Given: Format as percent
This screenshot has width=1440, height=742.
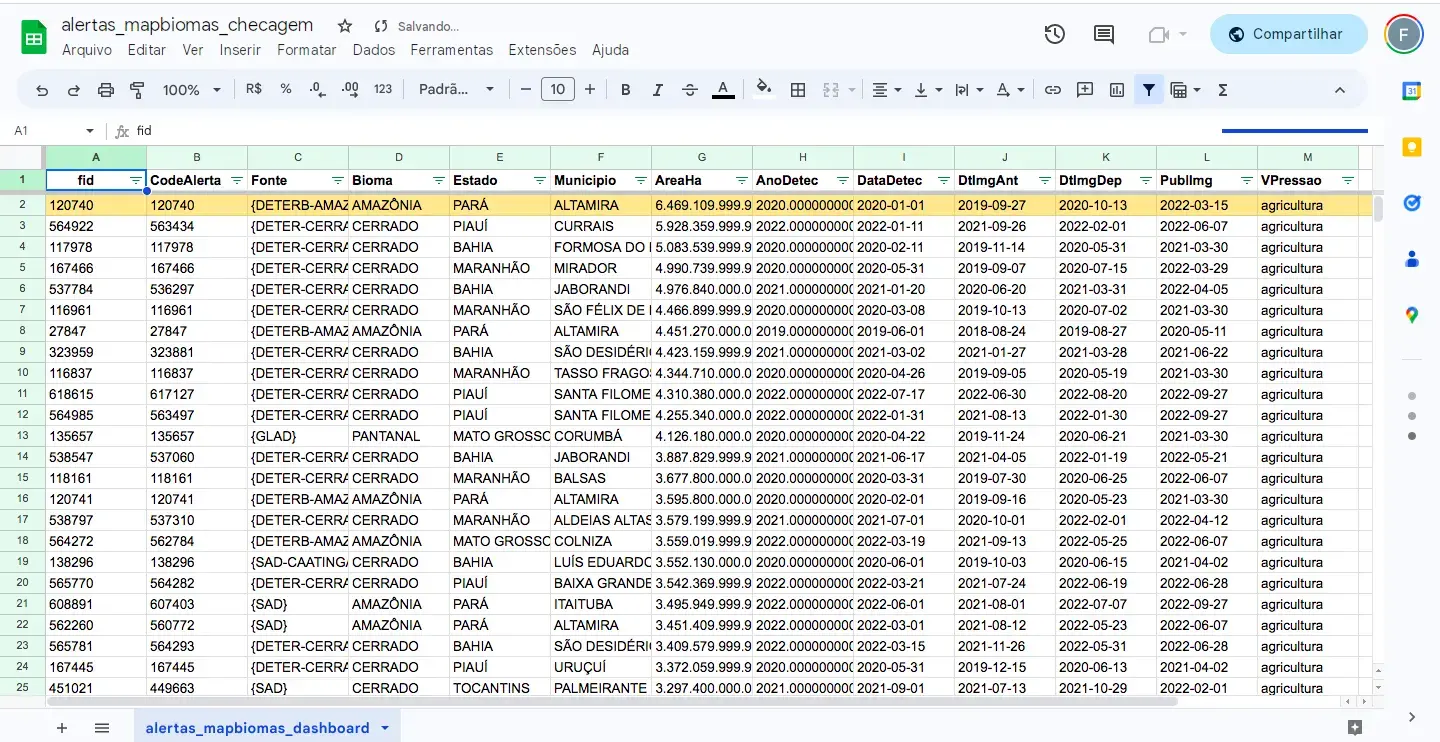Looking at the screenshot, I should click(286, 89).
